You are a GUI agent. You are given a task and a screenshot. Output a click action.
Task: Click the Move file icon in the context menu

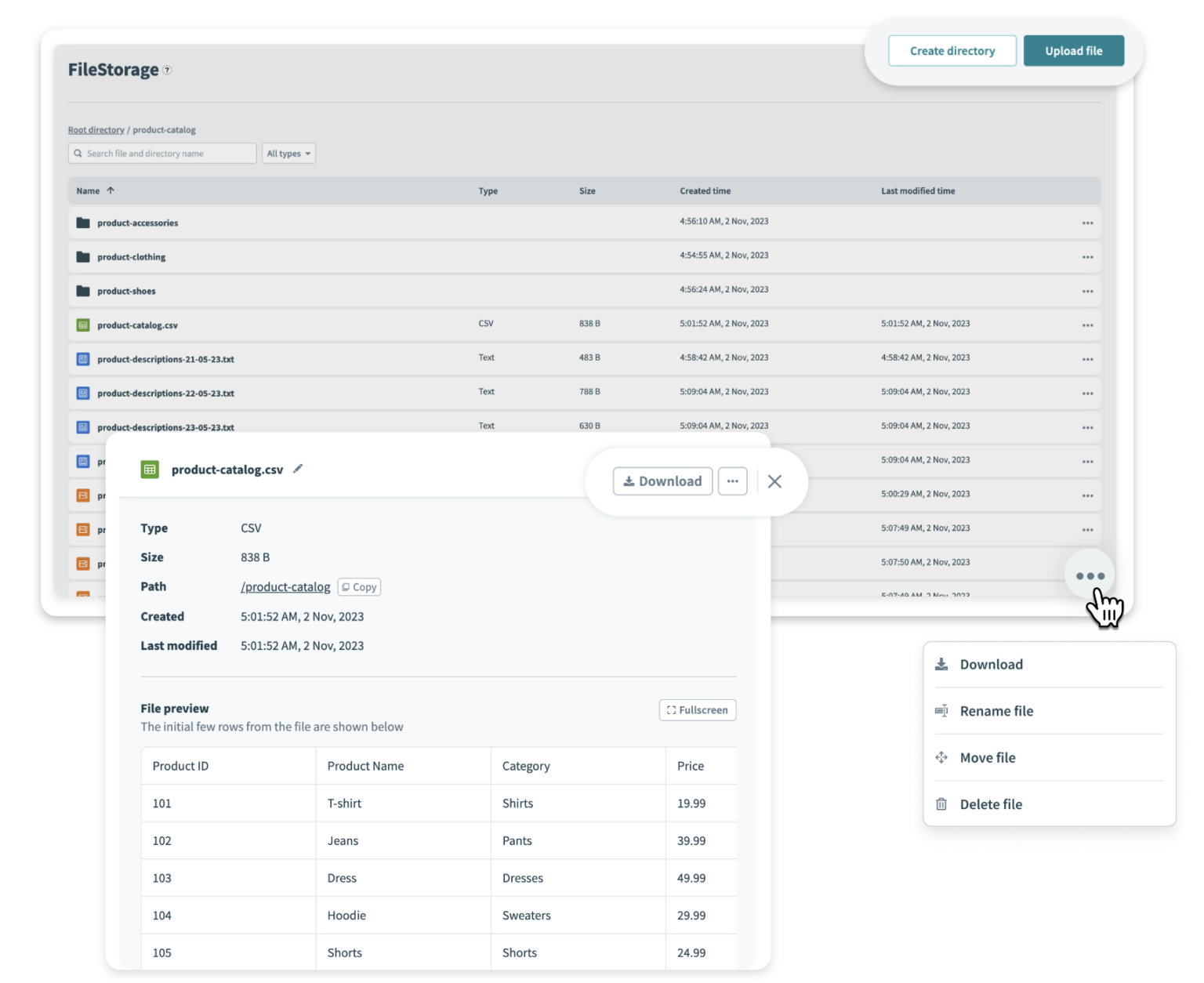point(941,757)
